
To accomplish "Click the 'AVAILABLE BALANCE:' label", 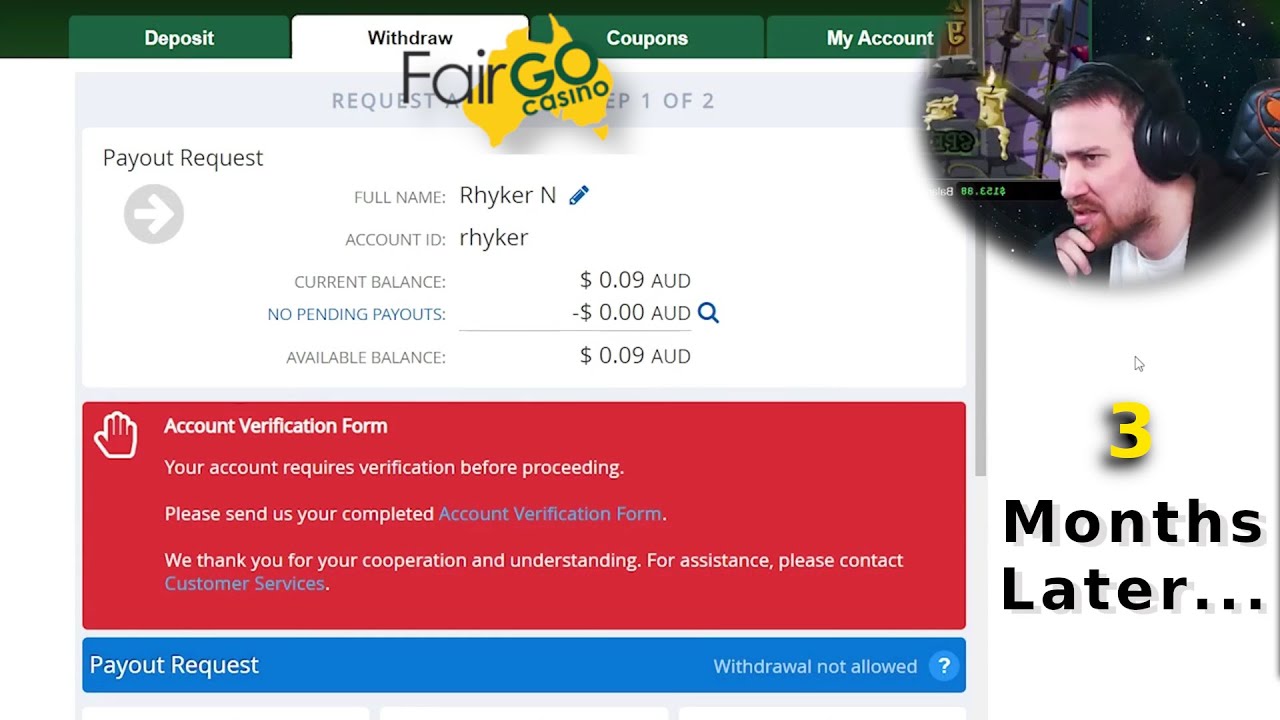I will (366, 357).
